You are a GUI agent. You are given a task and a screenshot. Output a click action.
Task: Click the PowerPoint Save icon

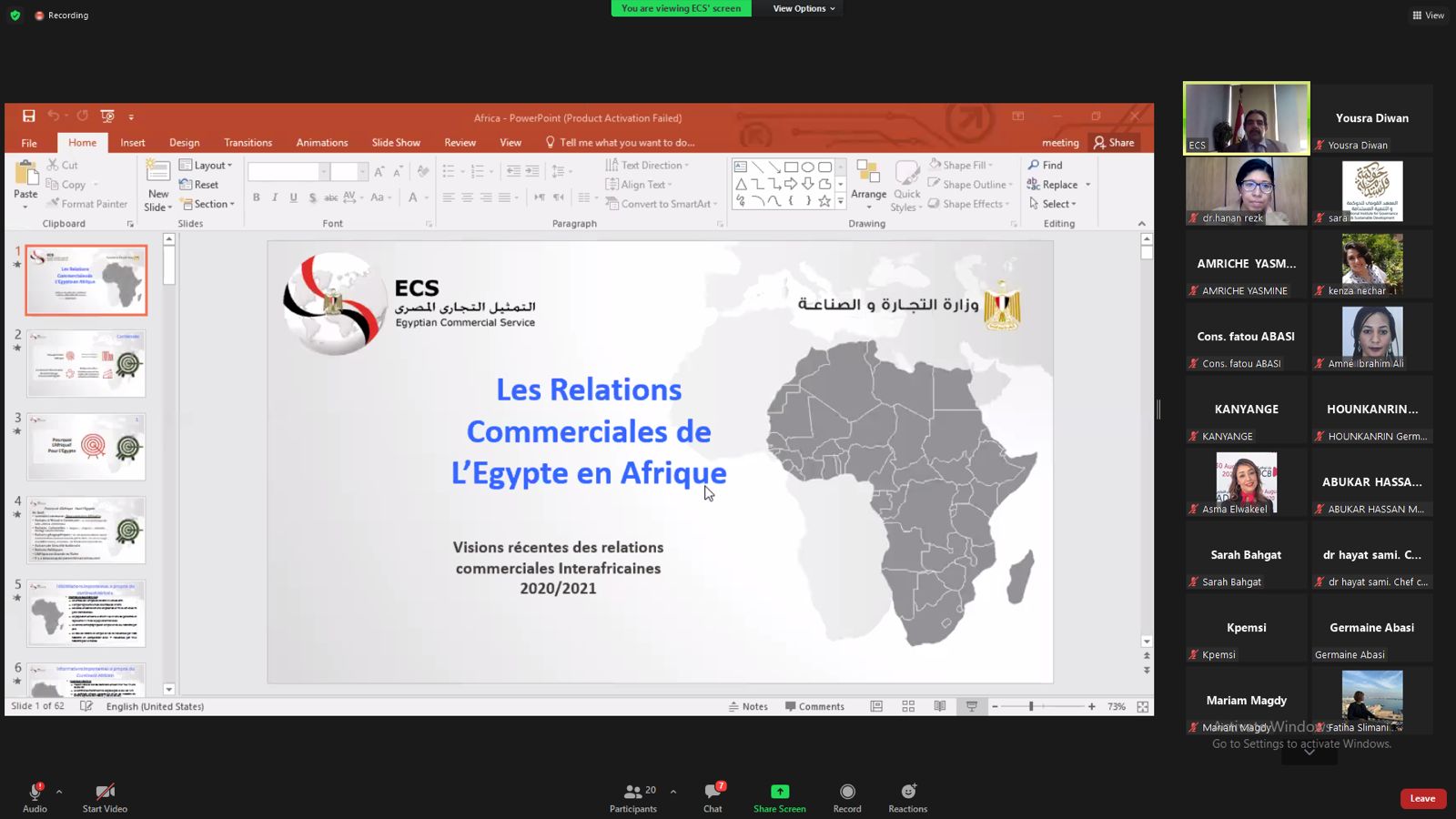pyautogui.click(x=29, y=116)
